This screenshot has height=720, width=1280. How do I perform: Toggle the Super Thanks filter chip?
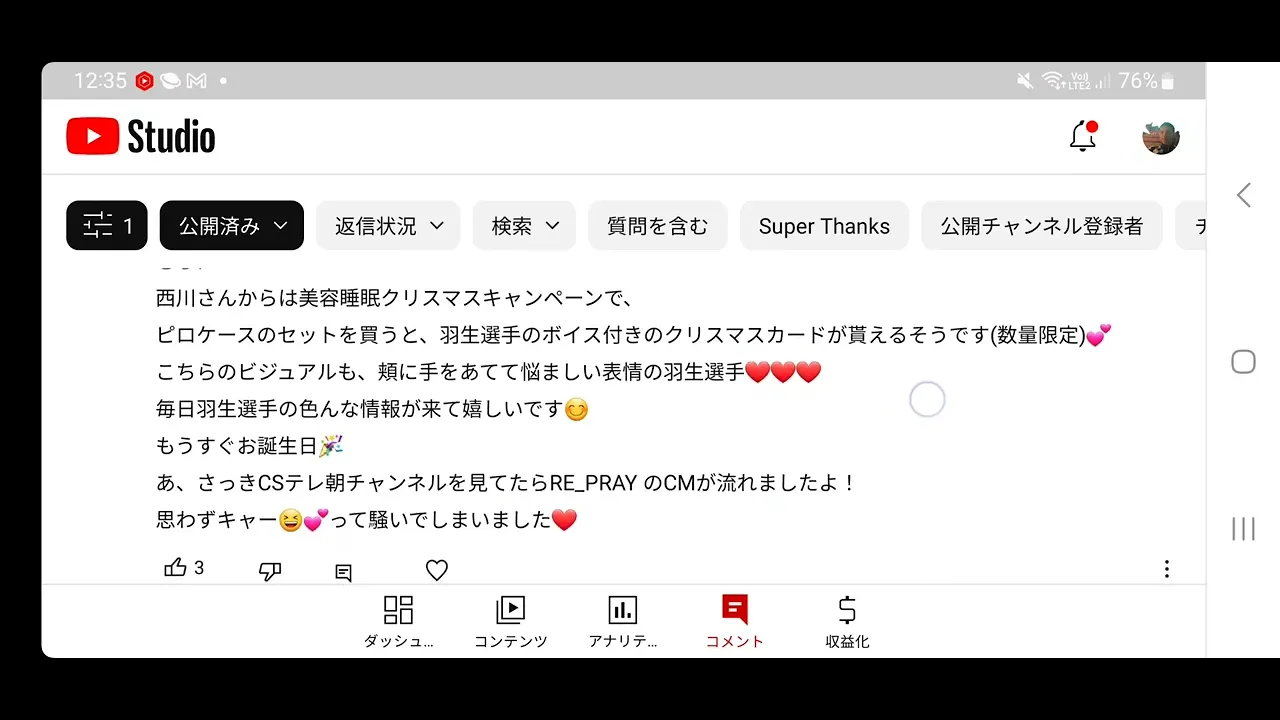824,226
